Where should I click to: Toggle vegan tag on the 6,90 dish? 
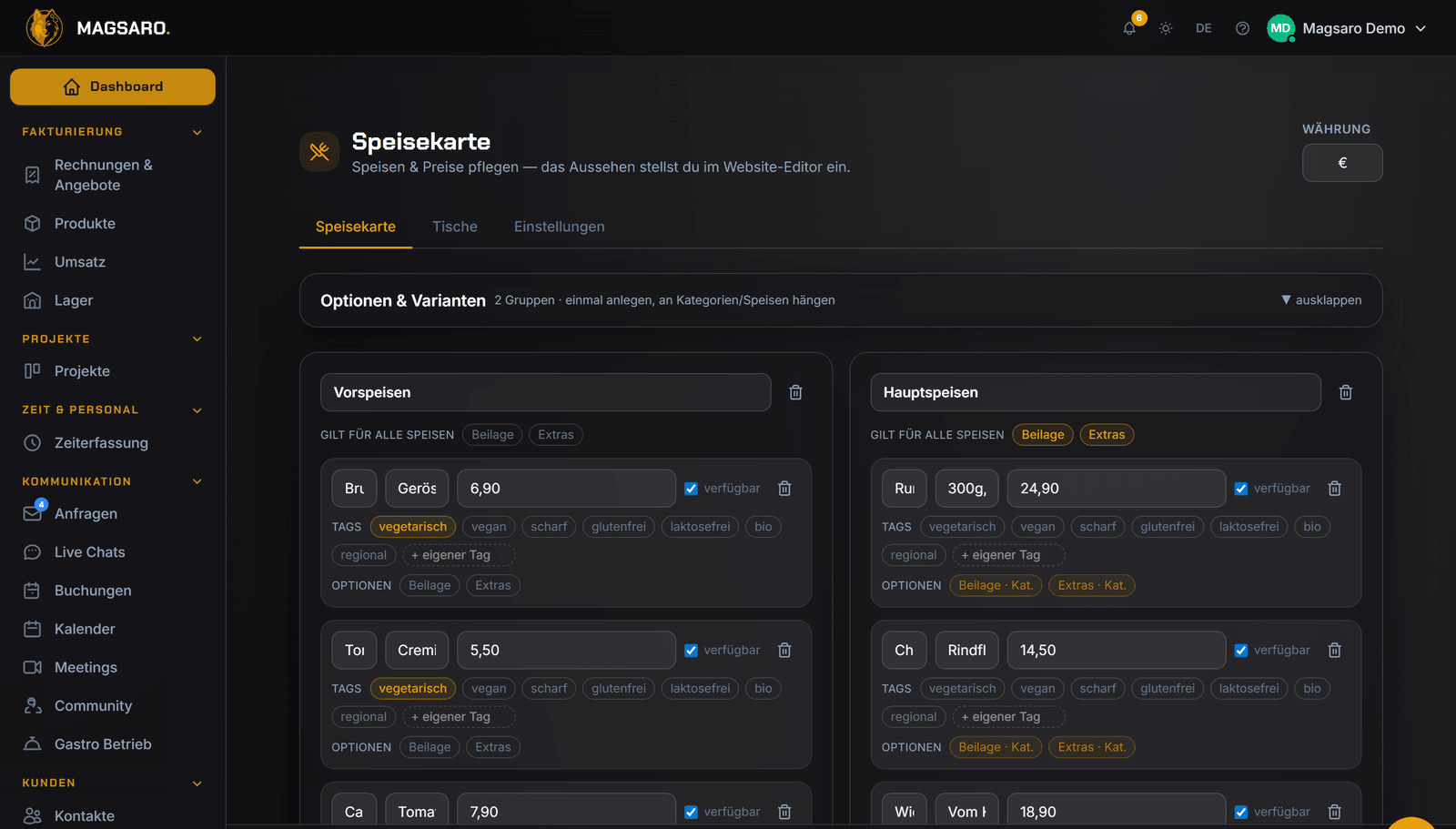[x=489, y=527]
